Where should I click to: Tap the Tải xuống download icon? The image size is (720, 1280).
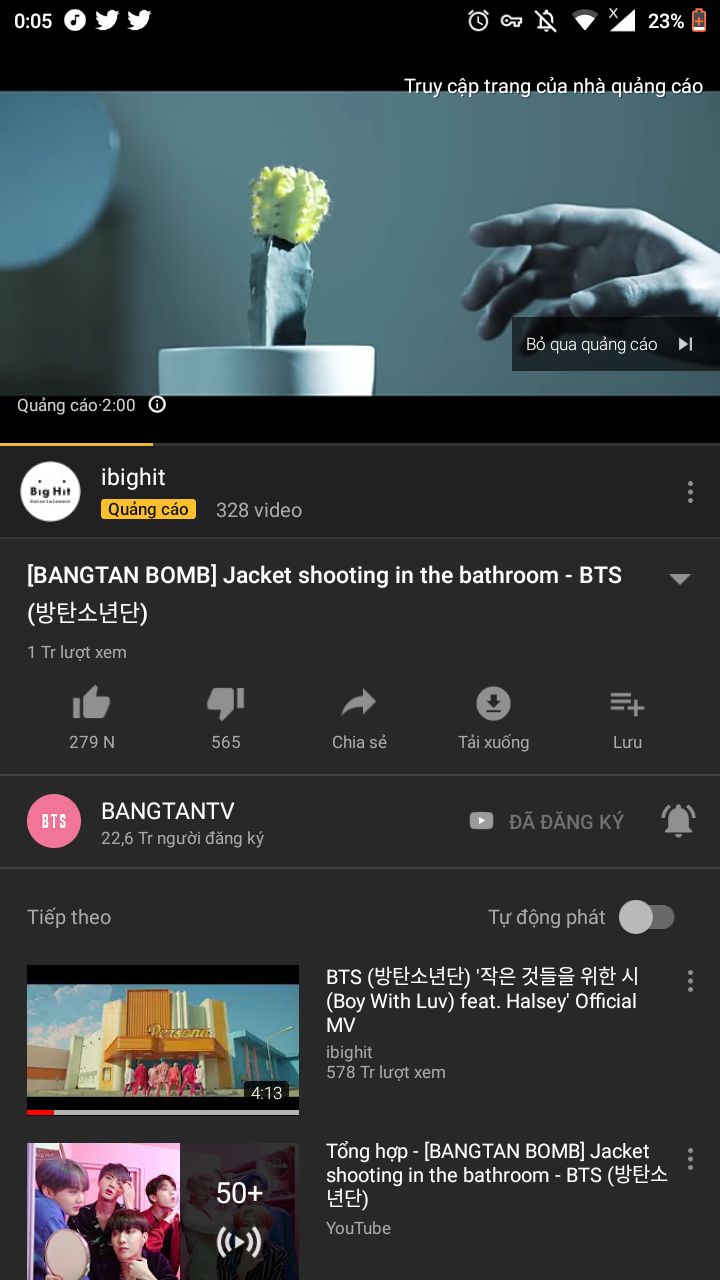pos(493,704)
